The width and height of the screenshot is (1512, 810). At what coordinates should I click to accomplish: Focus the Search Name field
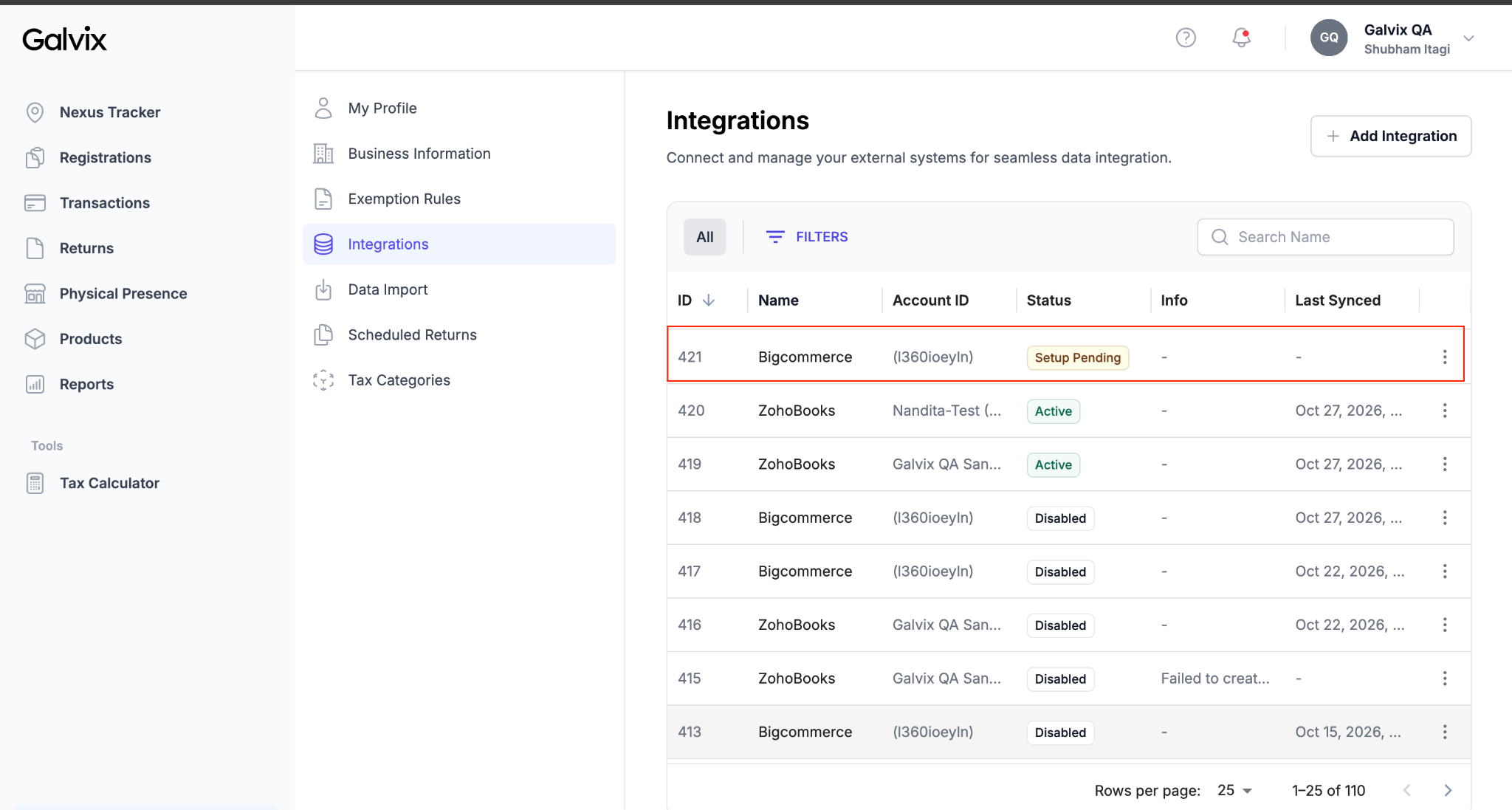(1326, 237)
